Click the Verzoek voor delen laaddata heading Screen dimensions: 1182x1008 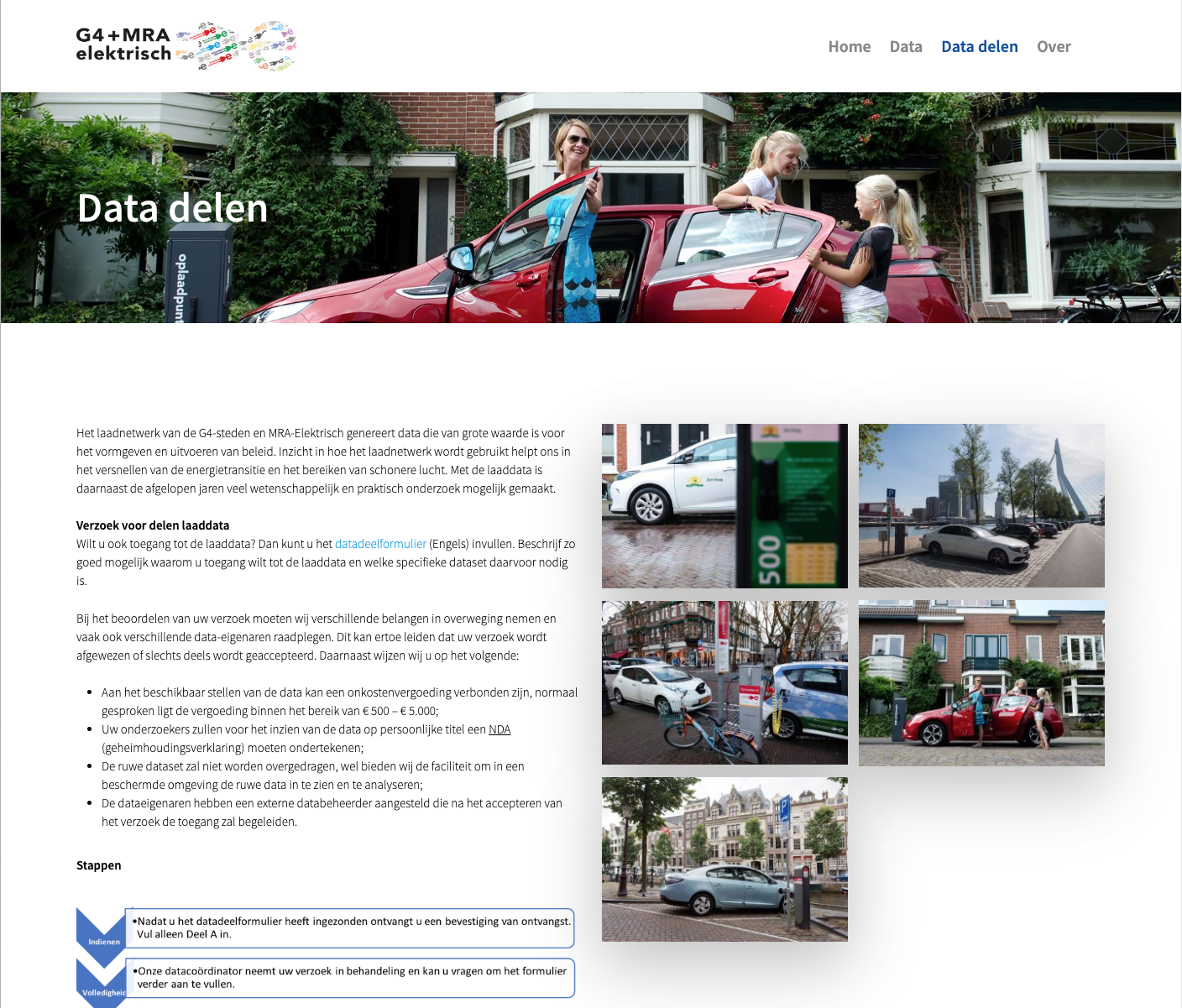[153, 525]
